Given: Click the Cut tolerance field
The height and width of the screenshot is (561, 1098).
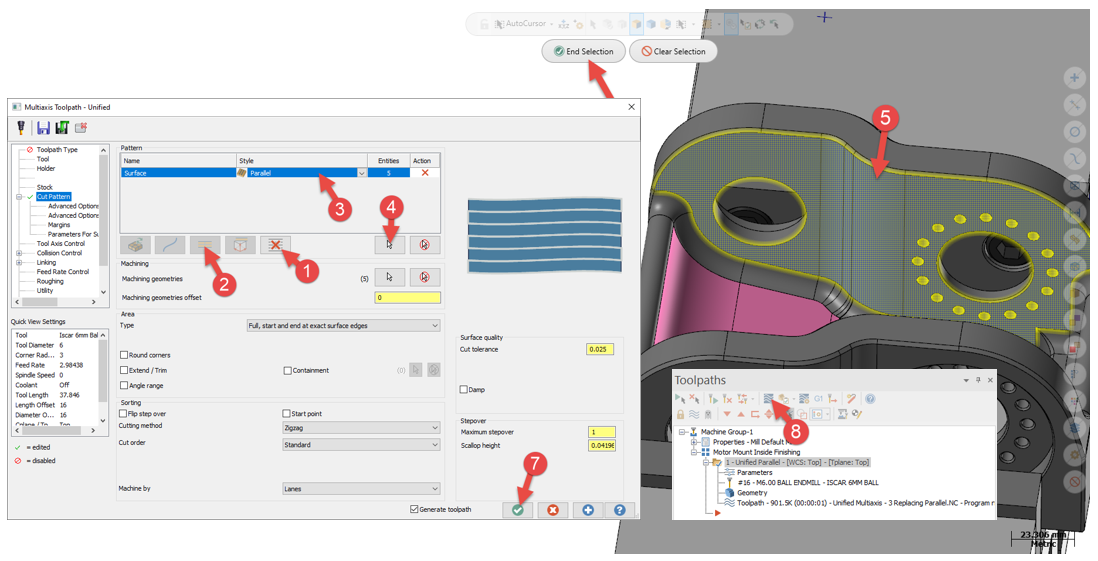Looking at the screenshot, I should [600, 349].
